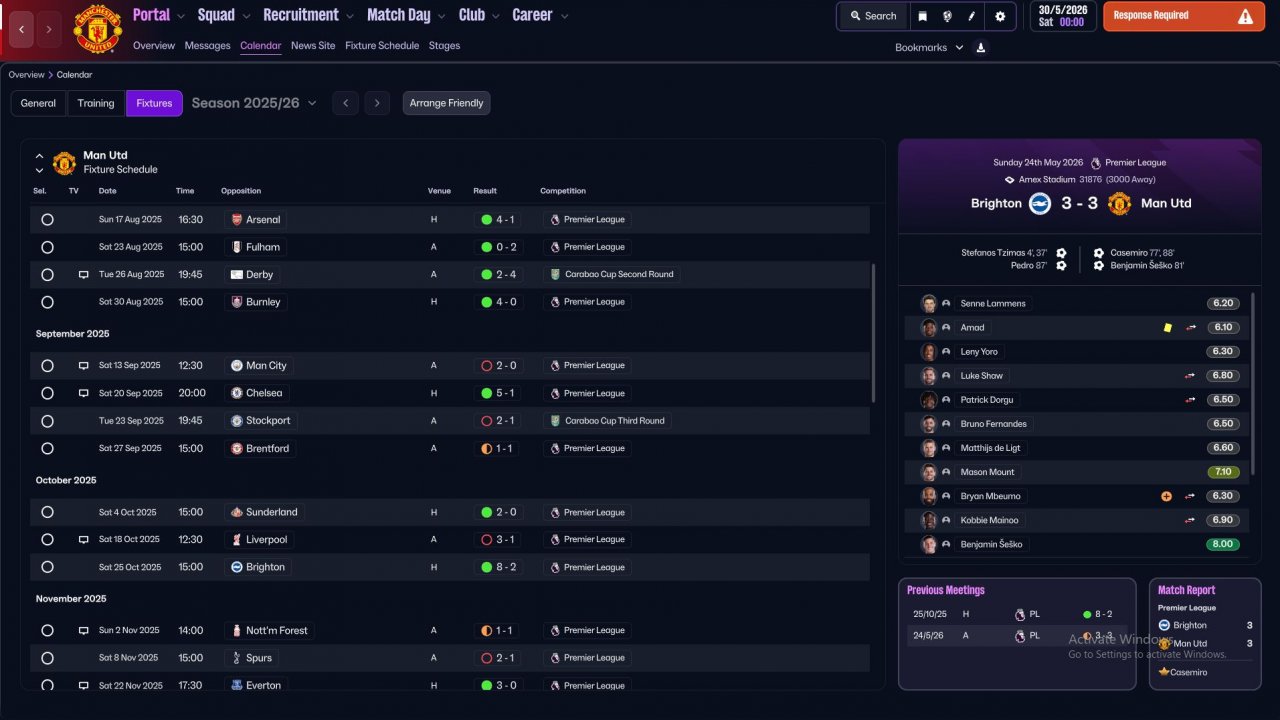Click the star icon beside Casemiro in Match Report
The height and width of the screenshot is (720, 1280).
pyautogui.click(x=1164, y=672)
